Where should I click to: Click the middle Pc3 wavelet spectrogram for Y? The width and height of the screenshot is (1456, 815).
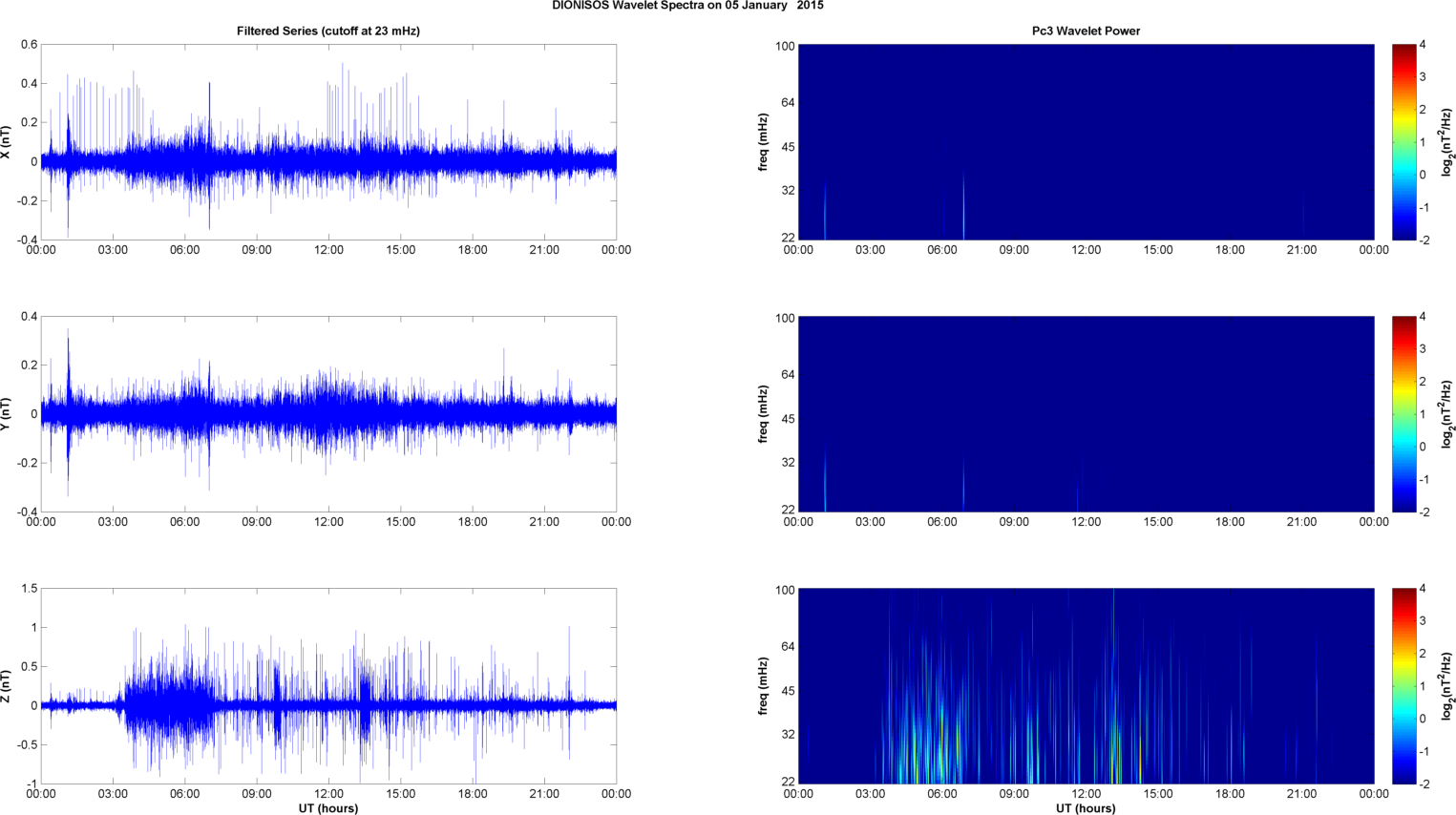click(x=1086, y=414)
